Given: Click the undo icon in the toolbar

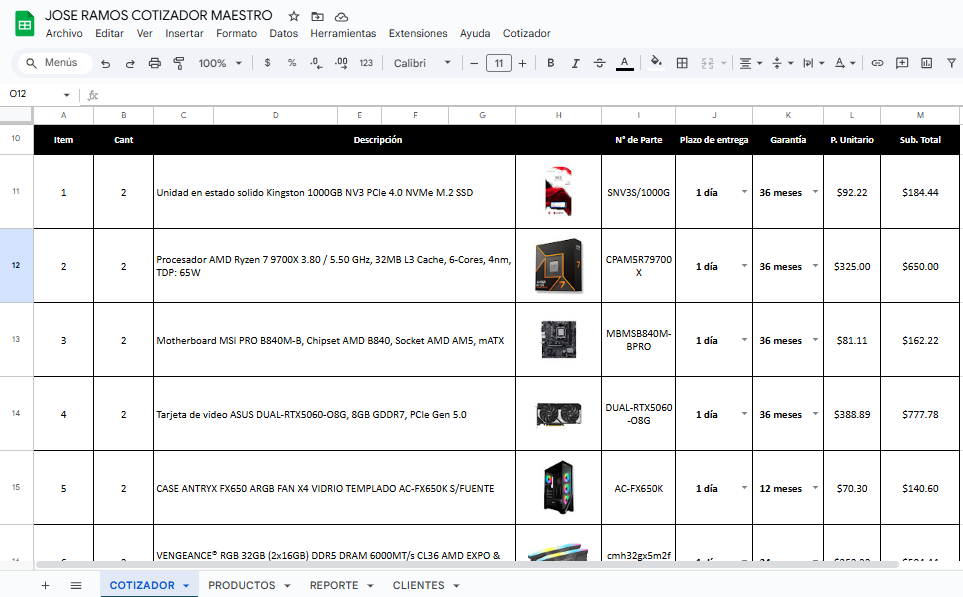Looking at the screenshot, I should (106, 63).
